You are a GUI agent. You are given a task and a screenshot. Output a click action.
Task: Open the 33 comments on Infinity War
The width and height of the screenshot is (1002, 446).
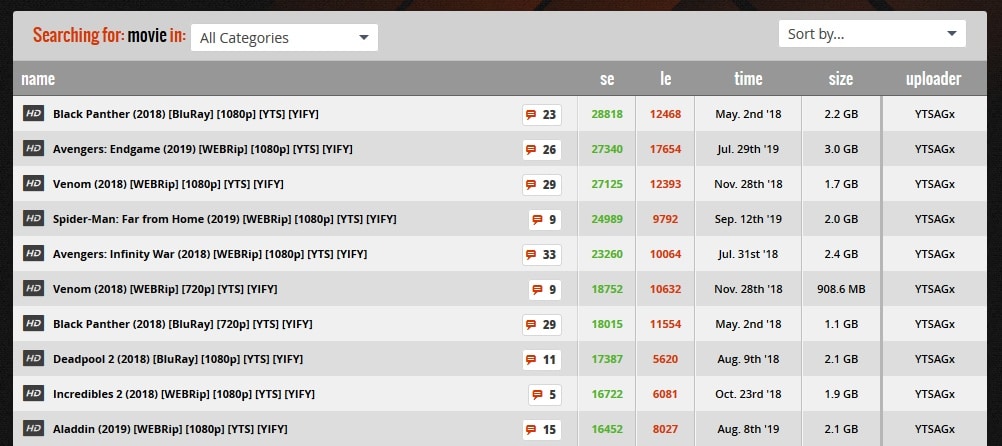pyautogui.click(x=541, y=255)
